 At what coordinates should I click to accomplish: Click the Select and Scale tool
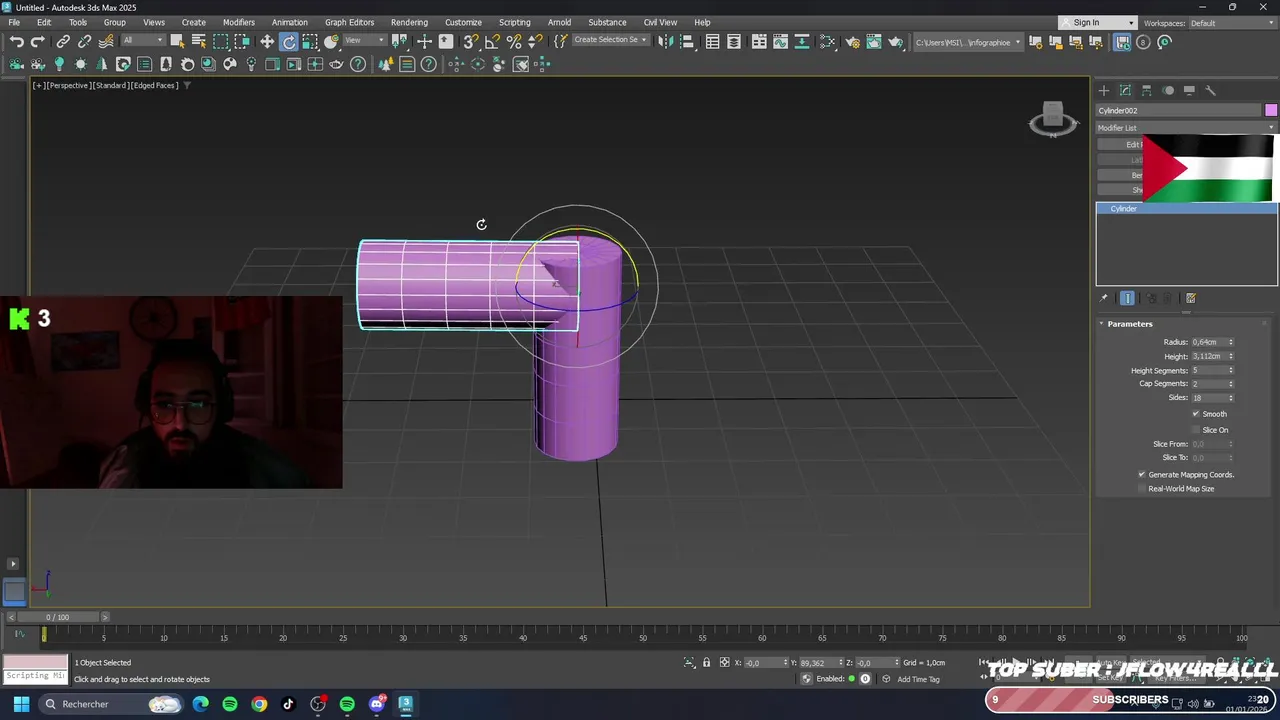310,41
